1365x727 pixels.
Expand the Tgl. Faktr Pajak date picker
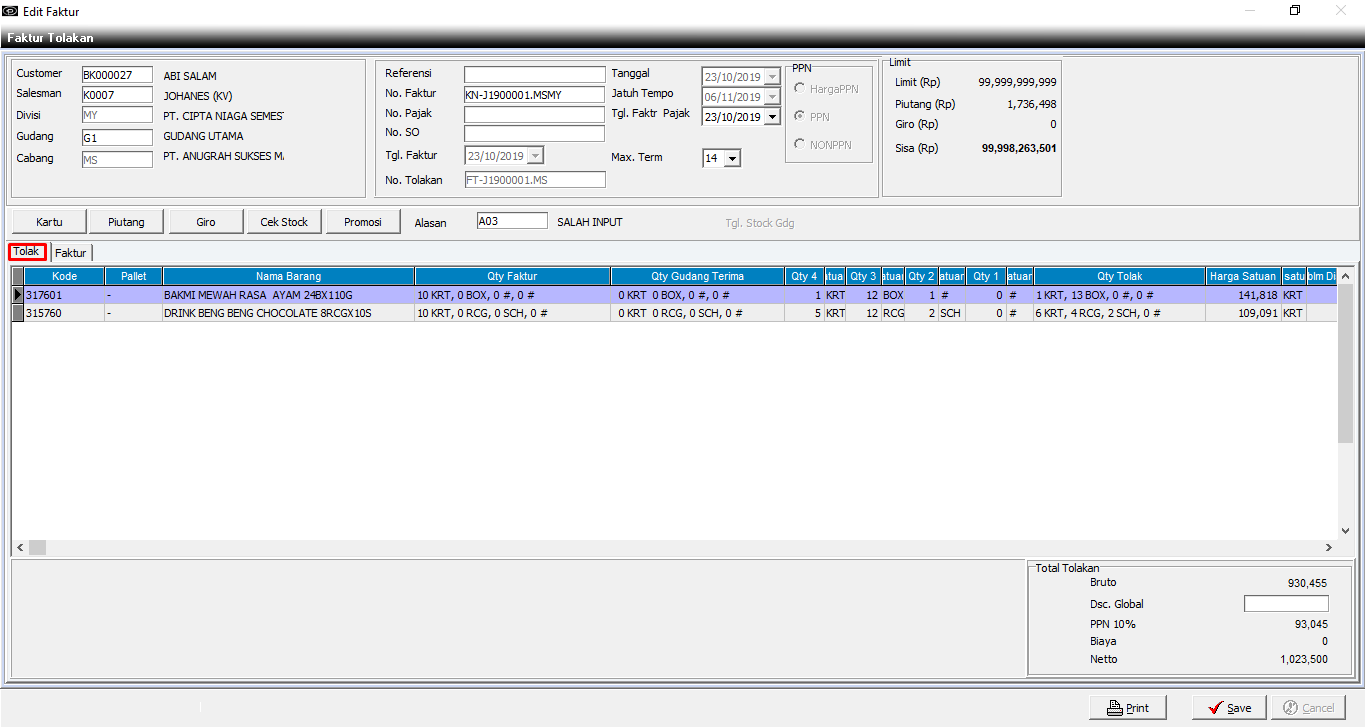[x=771, y=117]
